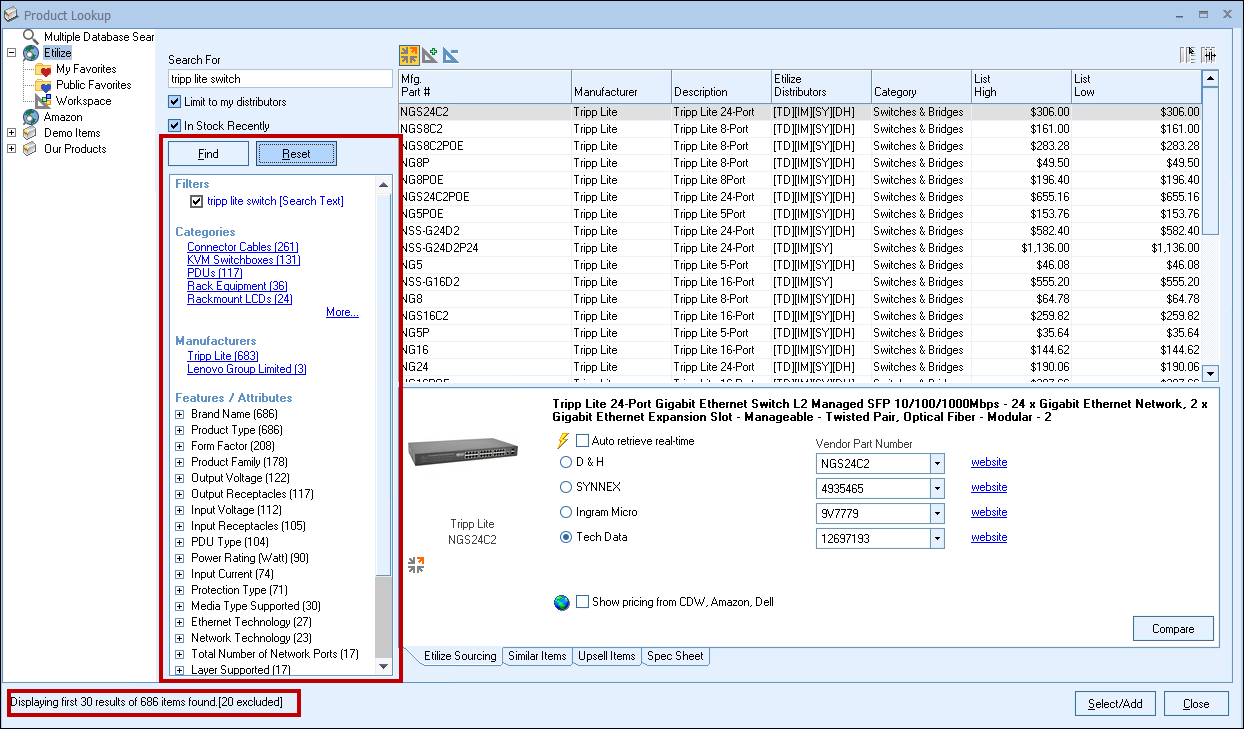The width and height of the screenshot is (1244, 729).
Task: Click the filter panel scroll up arrow
Action: pyautogui.click(x=384, y=184)
